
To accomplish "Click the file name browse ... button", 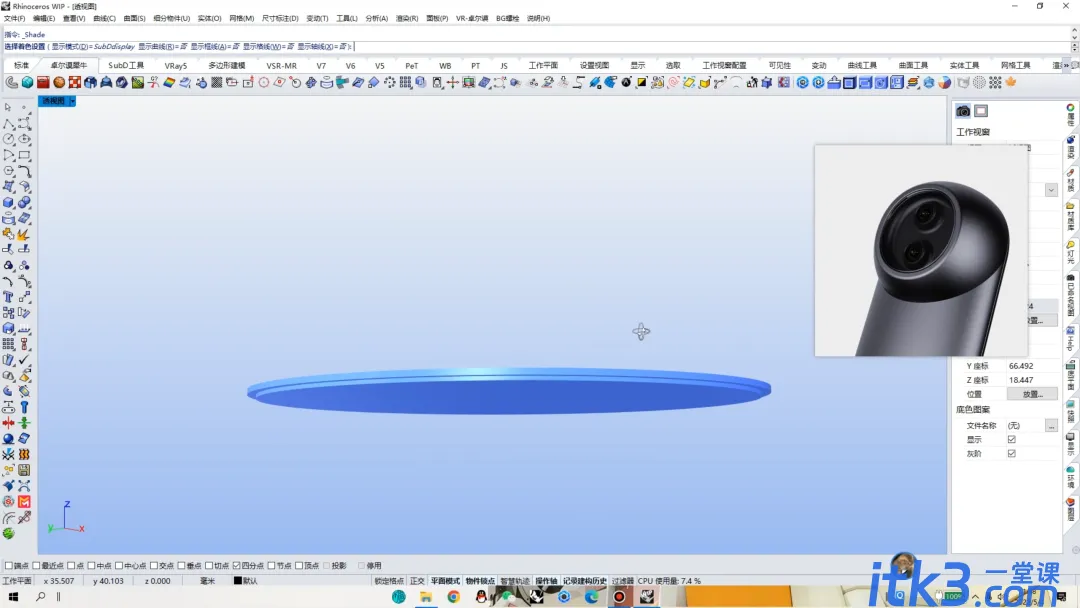I will point(1051,426).
